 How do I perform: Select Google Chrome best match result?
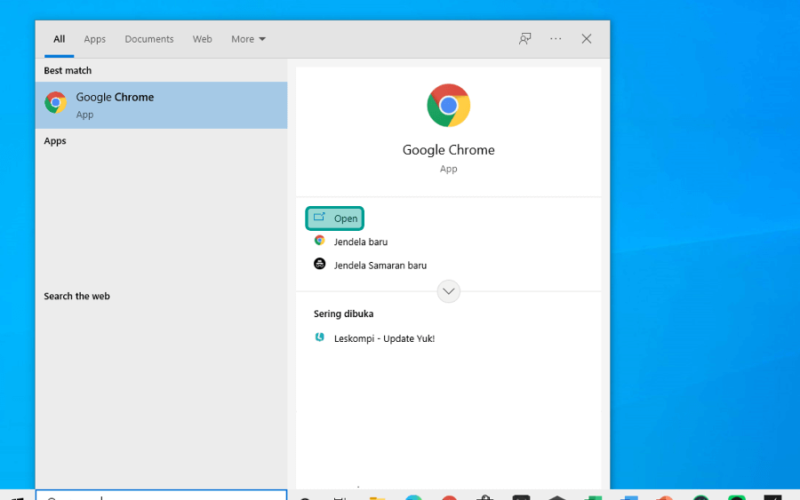click(161, 105)
